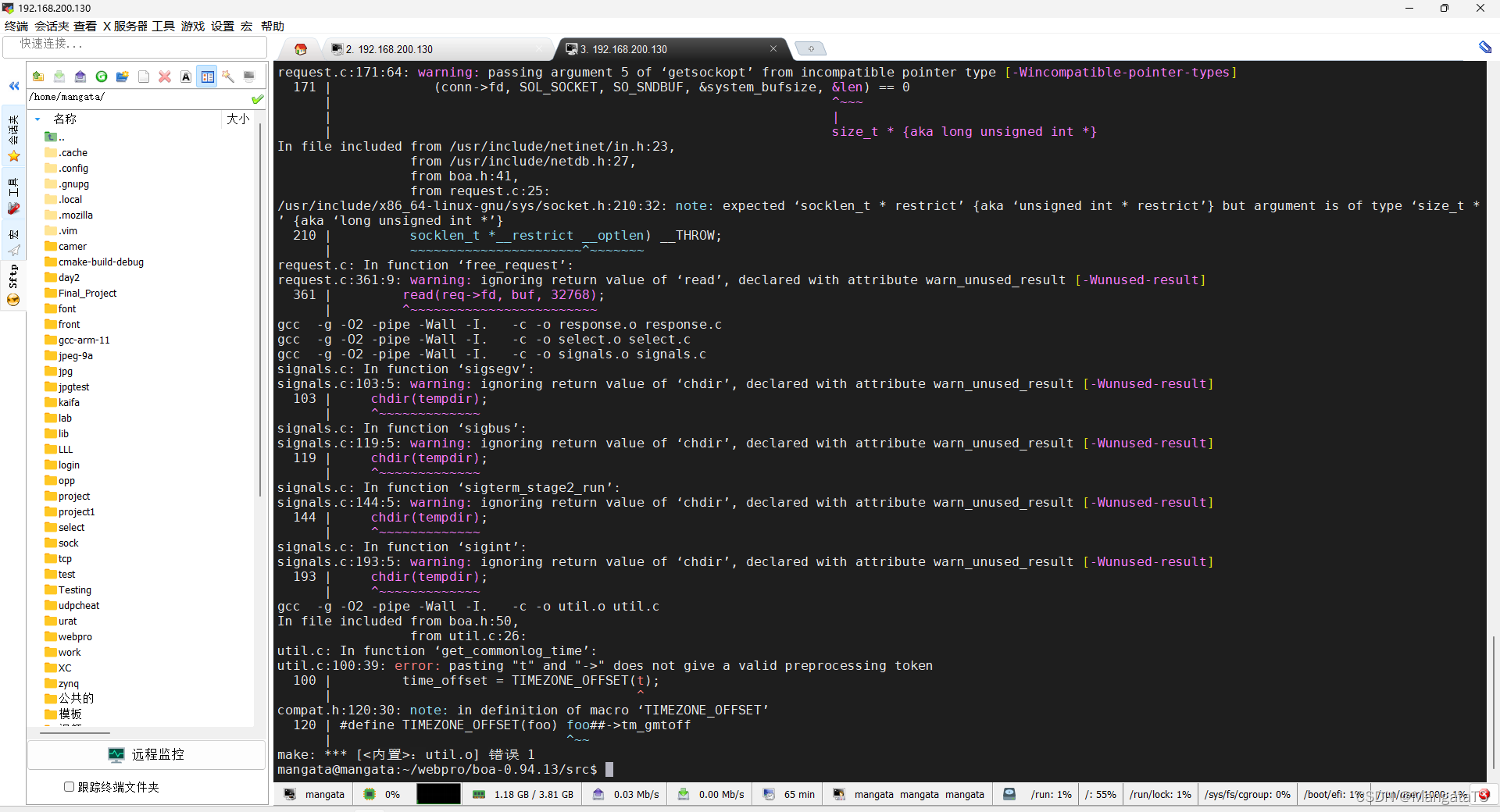Viewport: 1500px width, 812px height.
Task: Open the macros (宏) vertical sidebar tab
Action: click(13, 241)
